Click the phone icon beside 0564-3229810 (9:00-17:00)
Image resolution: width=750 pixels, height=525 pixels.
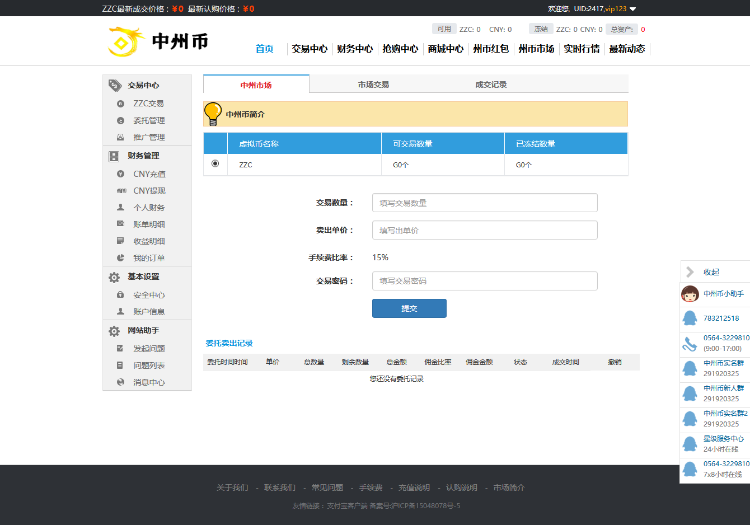point(689,344)
